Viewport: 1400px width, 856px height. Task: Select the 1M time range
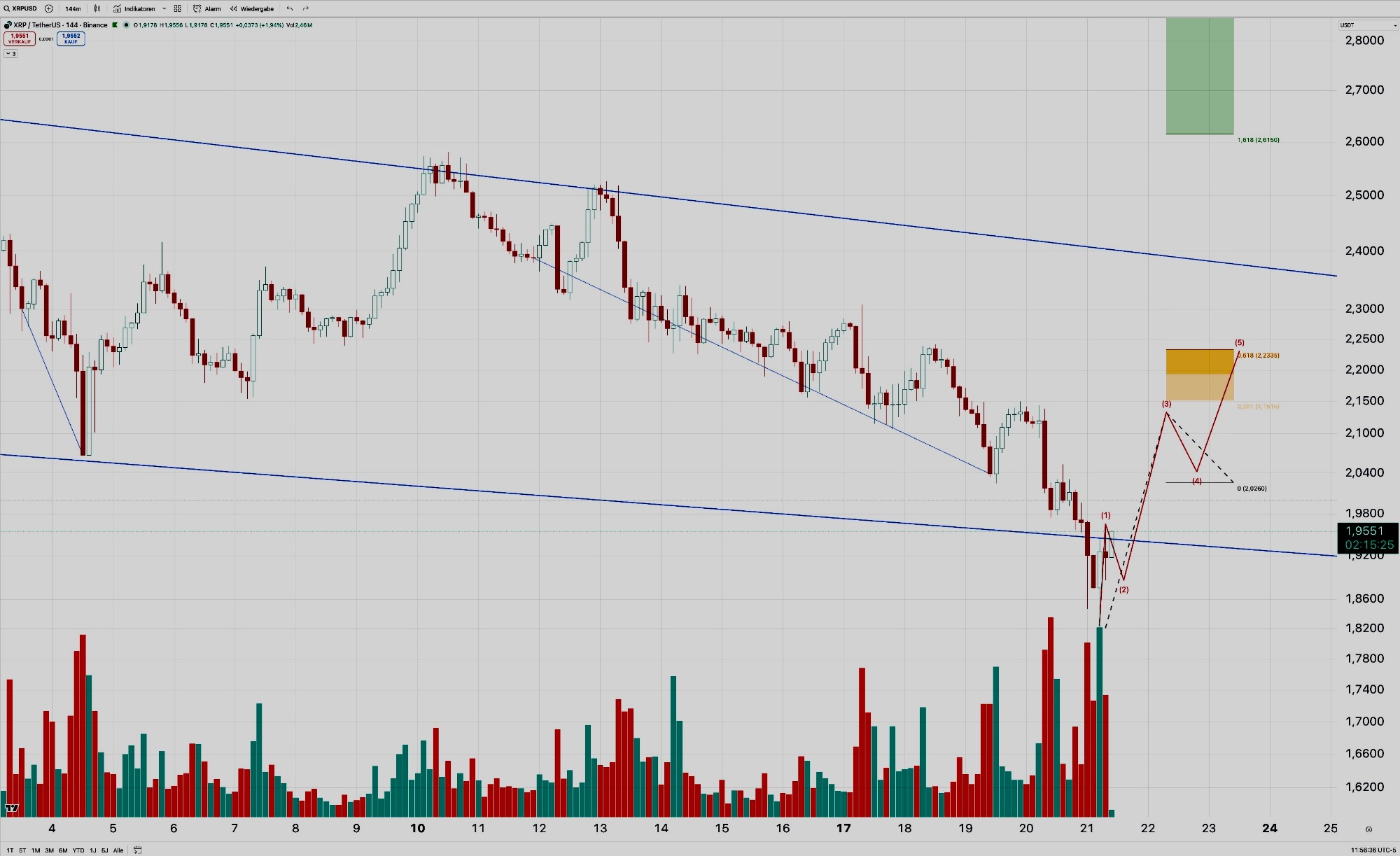36,850
